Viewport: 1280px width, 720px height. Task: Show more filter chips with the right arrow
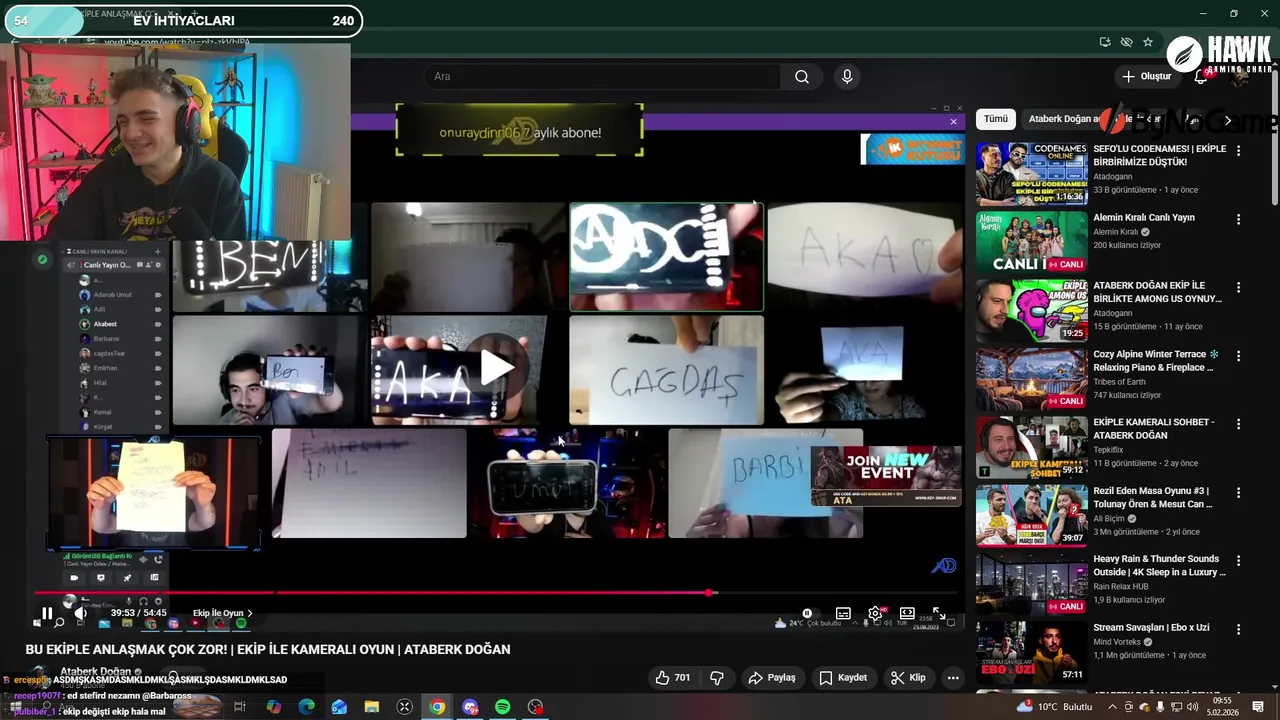[1228, 120]
